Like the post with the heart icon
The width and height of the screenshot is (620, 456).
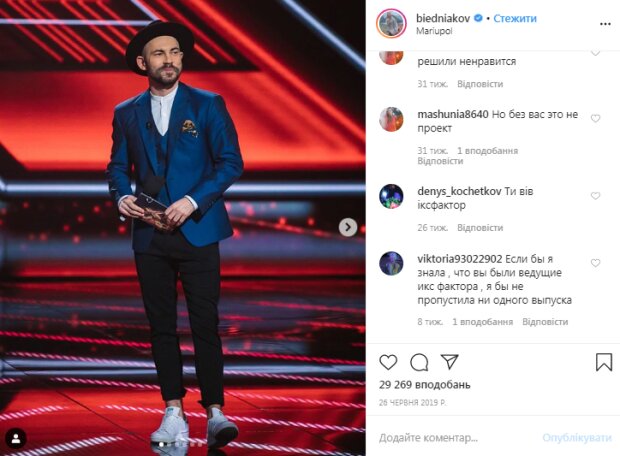click(x=388, y=362)
